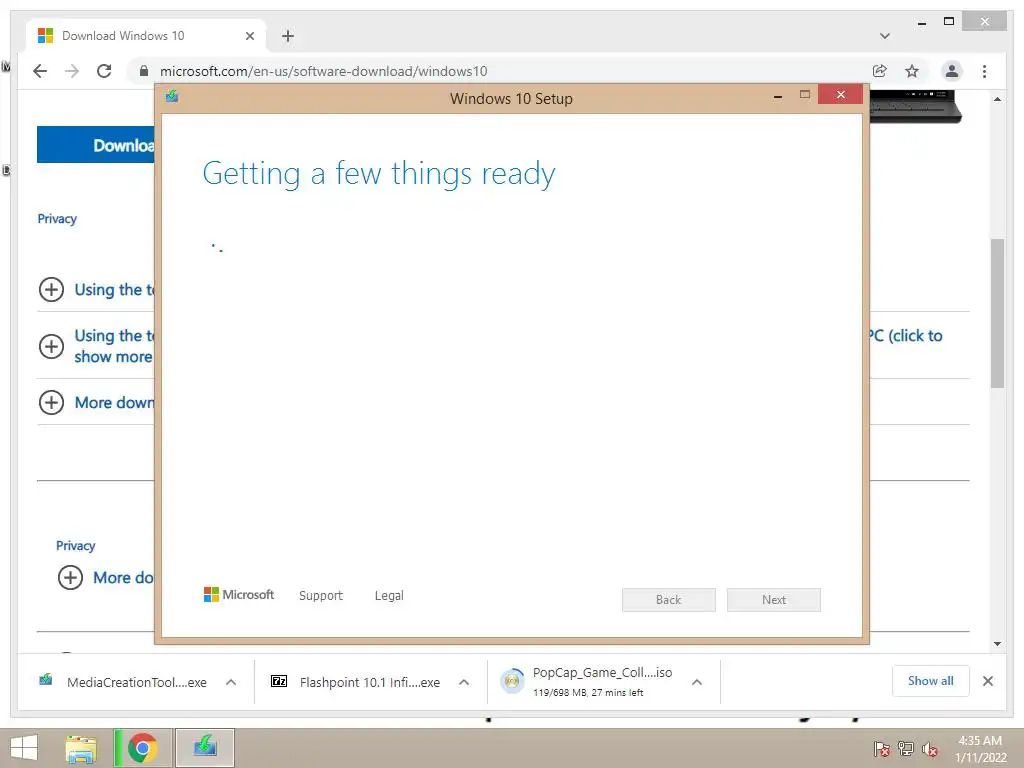
Task: Click the address bar URL
Action: (323, 71)
